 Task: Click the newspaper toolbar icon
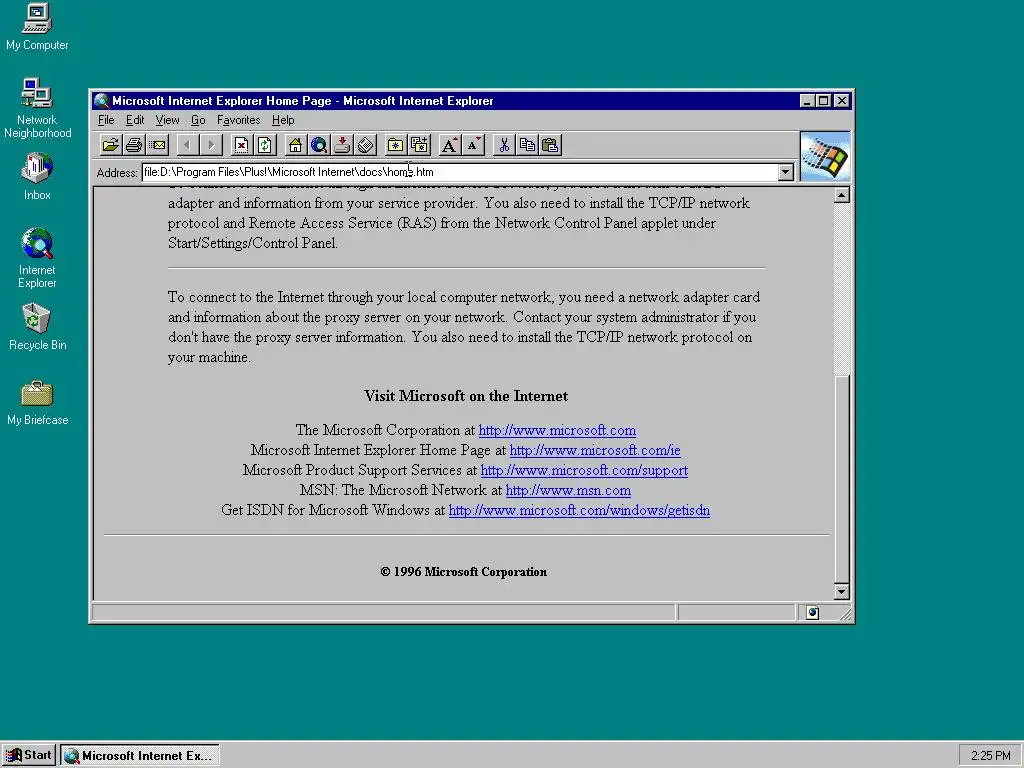point(366,145)
